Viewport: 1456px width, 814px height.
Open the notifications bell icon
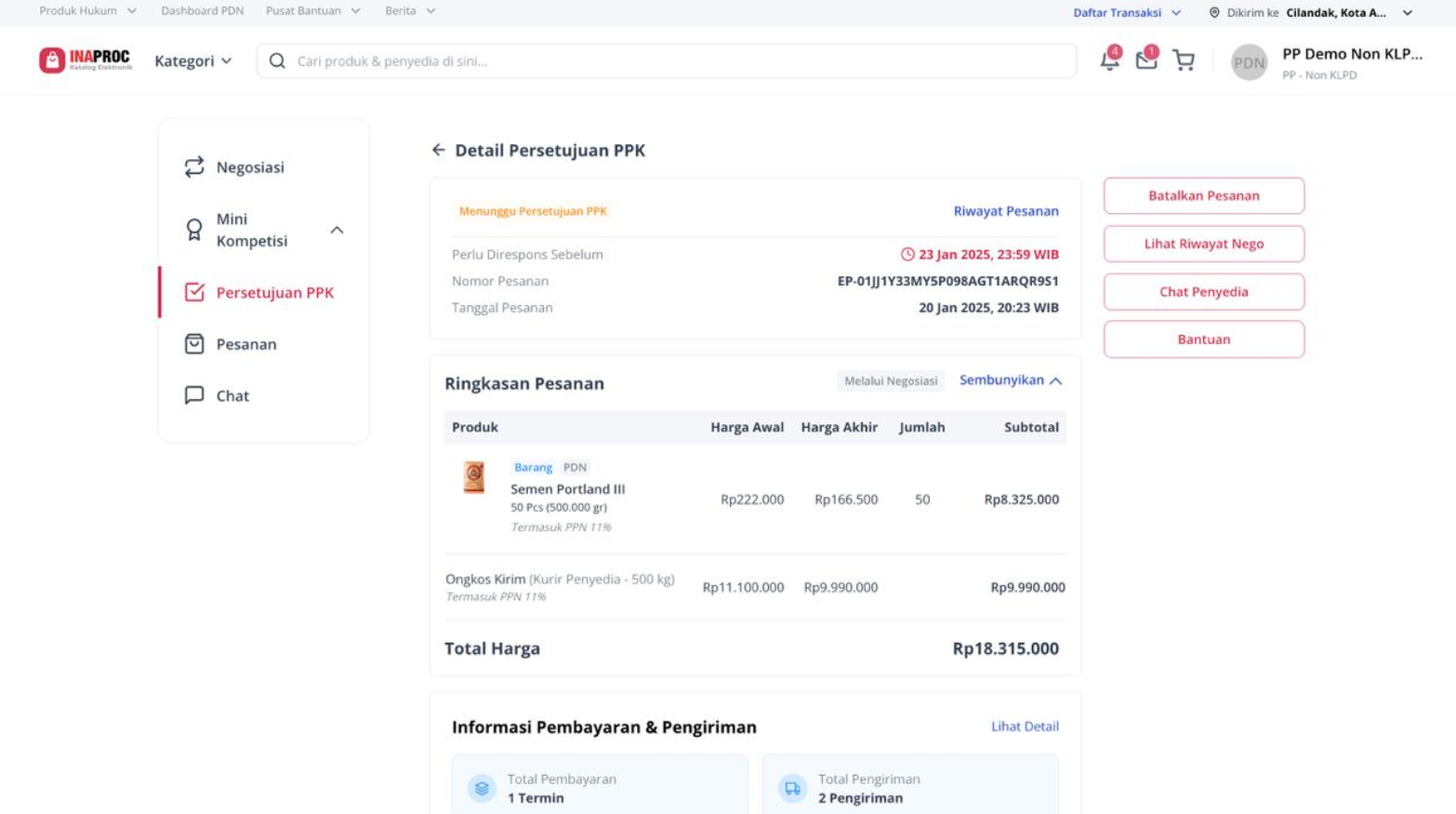coord(1109,60)
